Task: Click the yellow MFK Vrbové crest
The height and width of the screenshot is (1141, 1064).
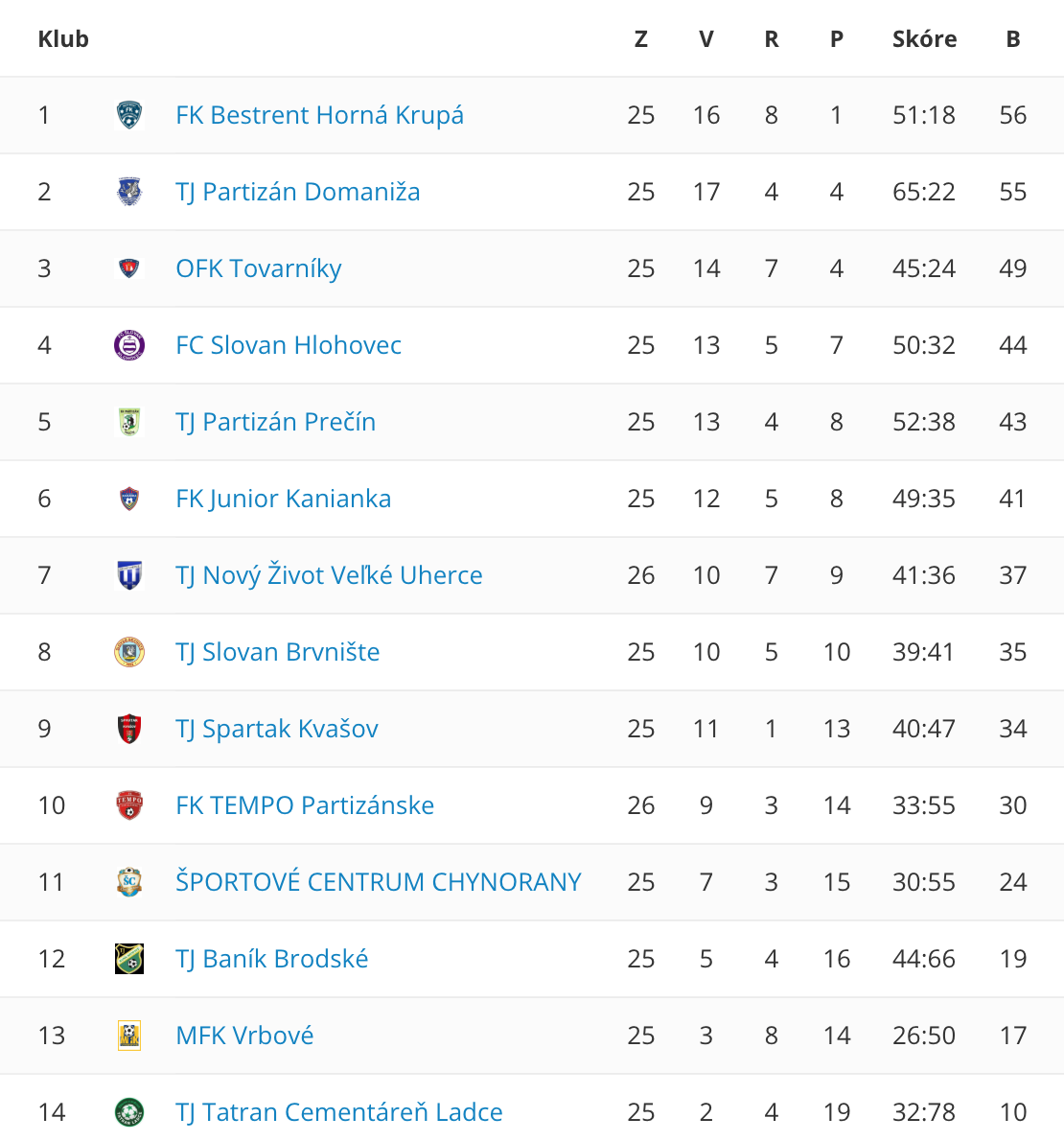Action: pos(129,1036)
